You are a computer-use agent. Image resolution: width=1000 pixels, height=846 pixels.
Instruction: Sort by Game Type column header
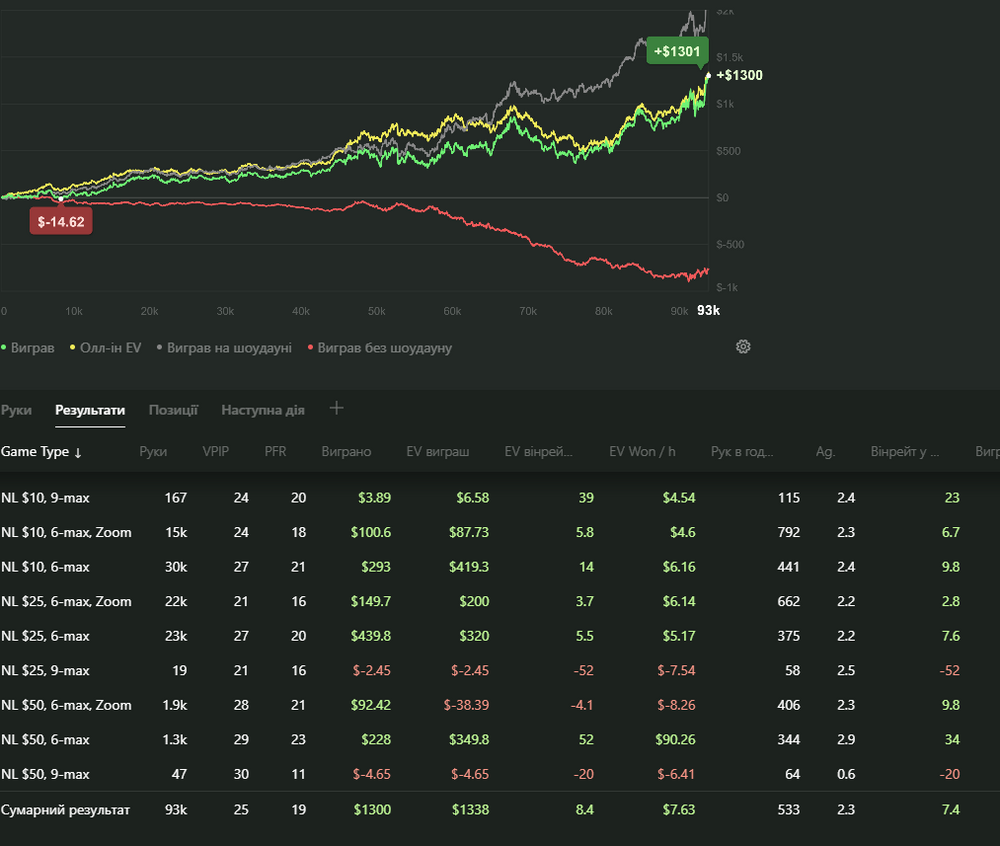41,452
